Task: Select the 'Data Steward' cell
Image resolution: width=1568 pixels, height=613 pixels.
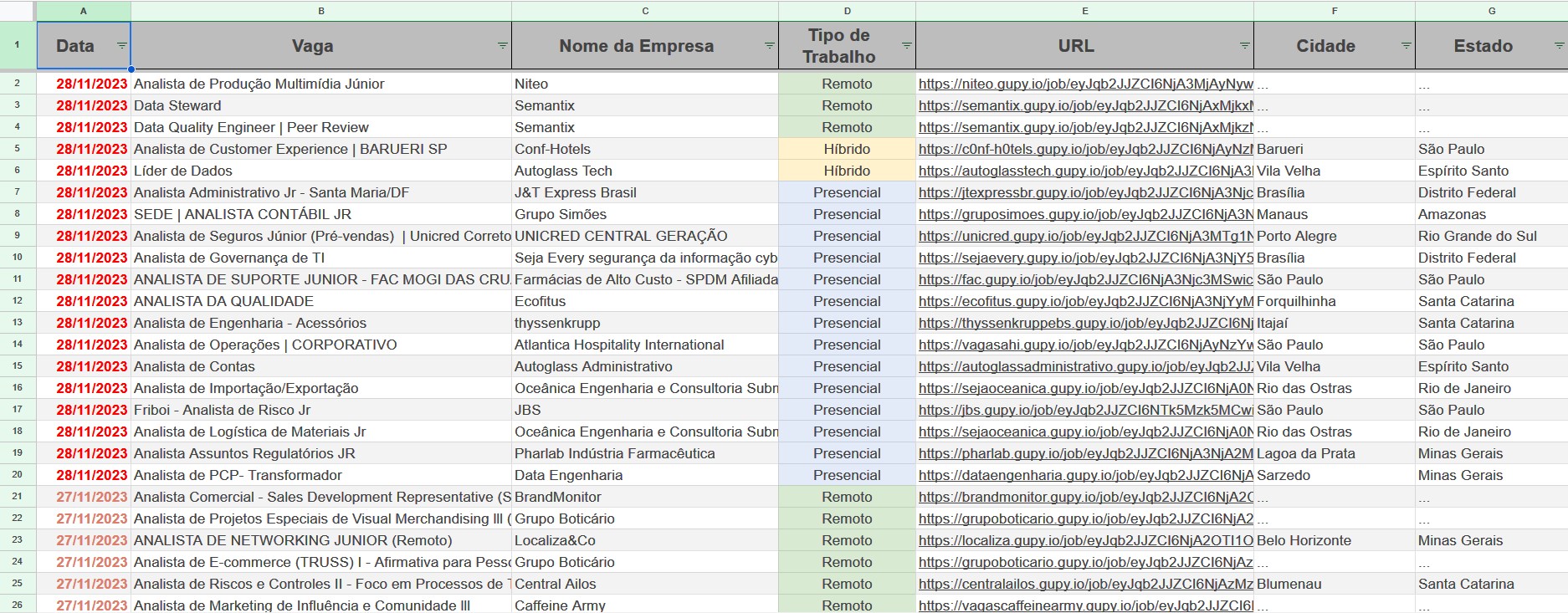Action: (x=321, y=105)
